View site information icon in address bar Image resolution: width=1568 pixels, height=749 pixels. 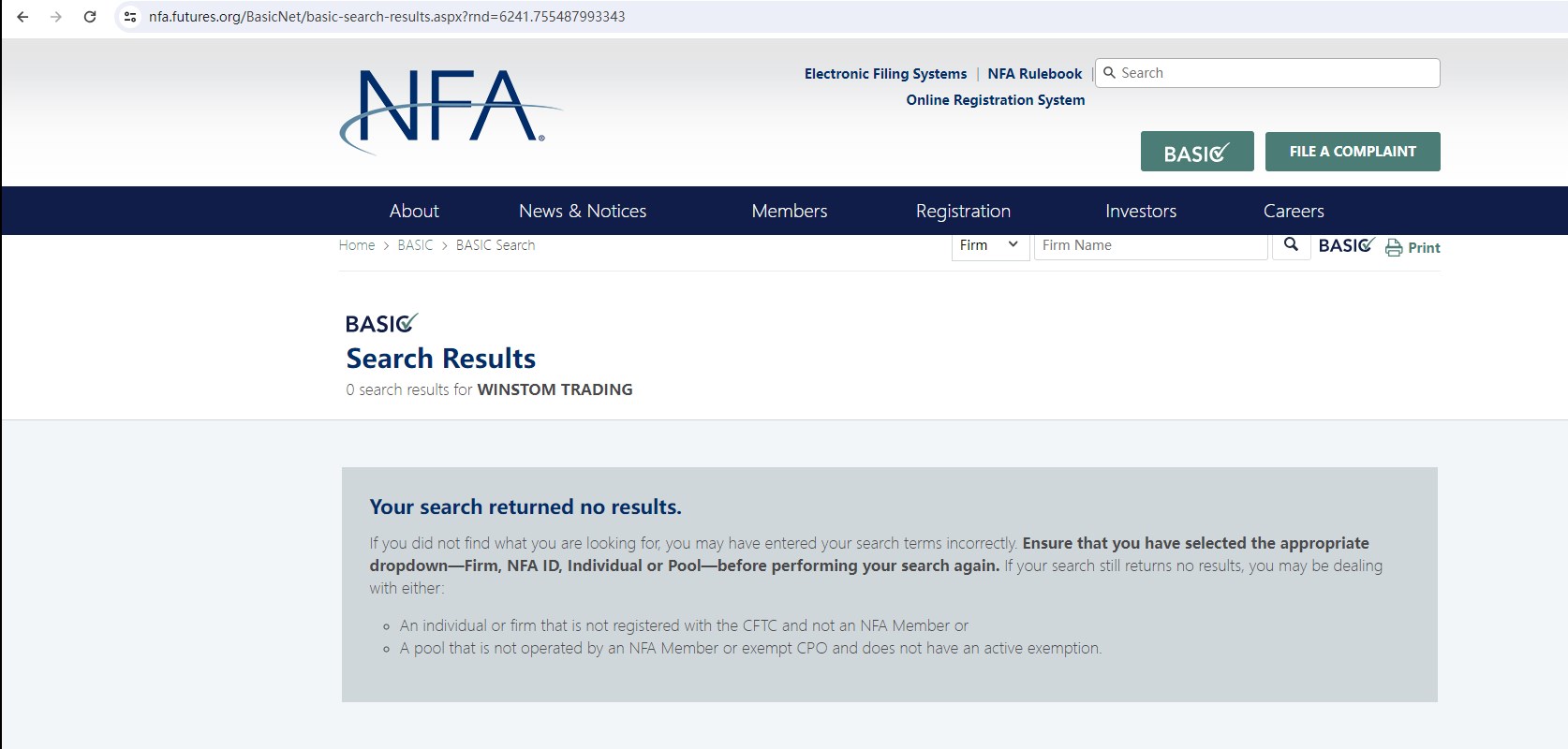130,17
